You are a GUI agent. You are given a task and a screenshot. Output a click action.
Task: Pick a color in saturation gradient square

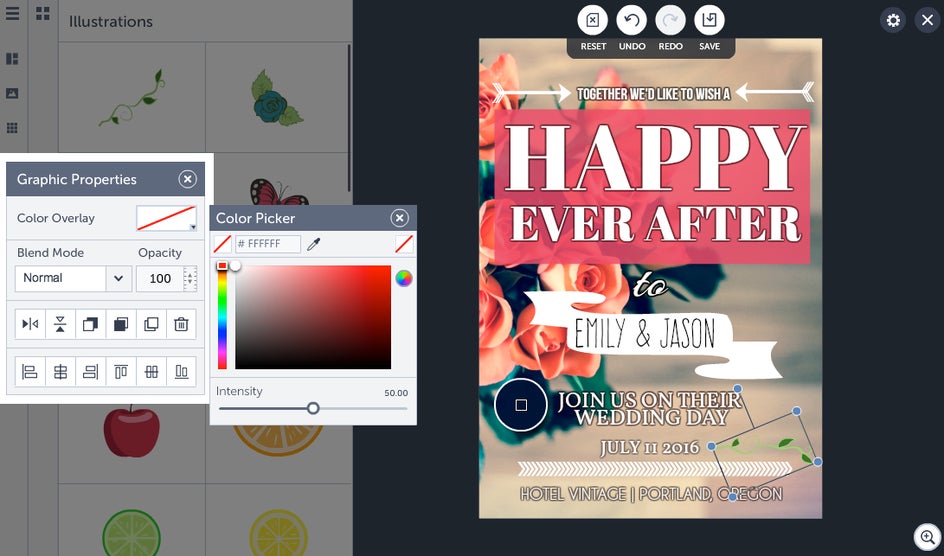(313, 317)
